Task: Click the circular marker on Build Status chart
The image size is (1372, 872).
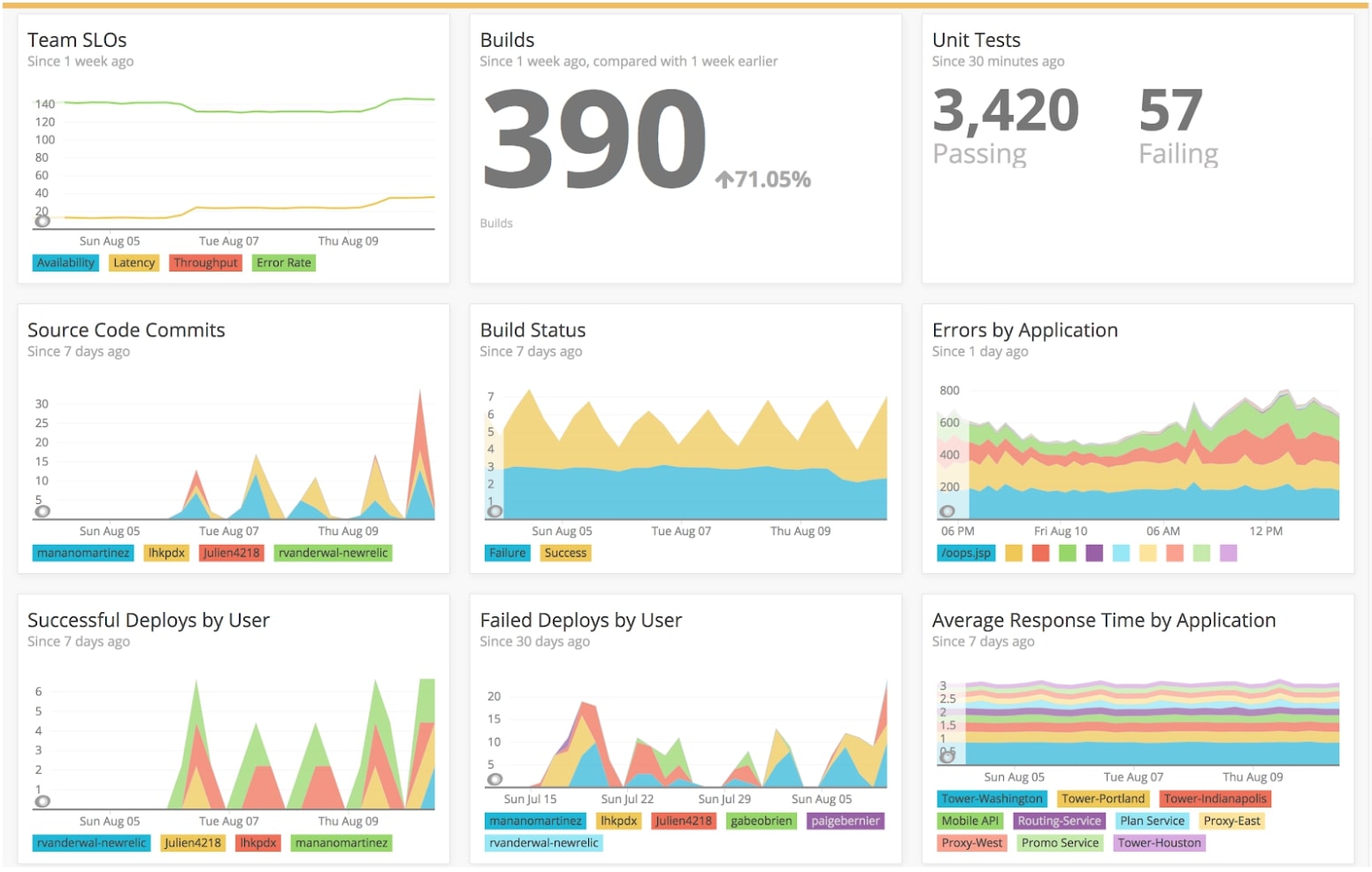Action: (495, 510)
